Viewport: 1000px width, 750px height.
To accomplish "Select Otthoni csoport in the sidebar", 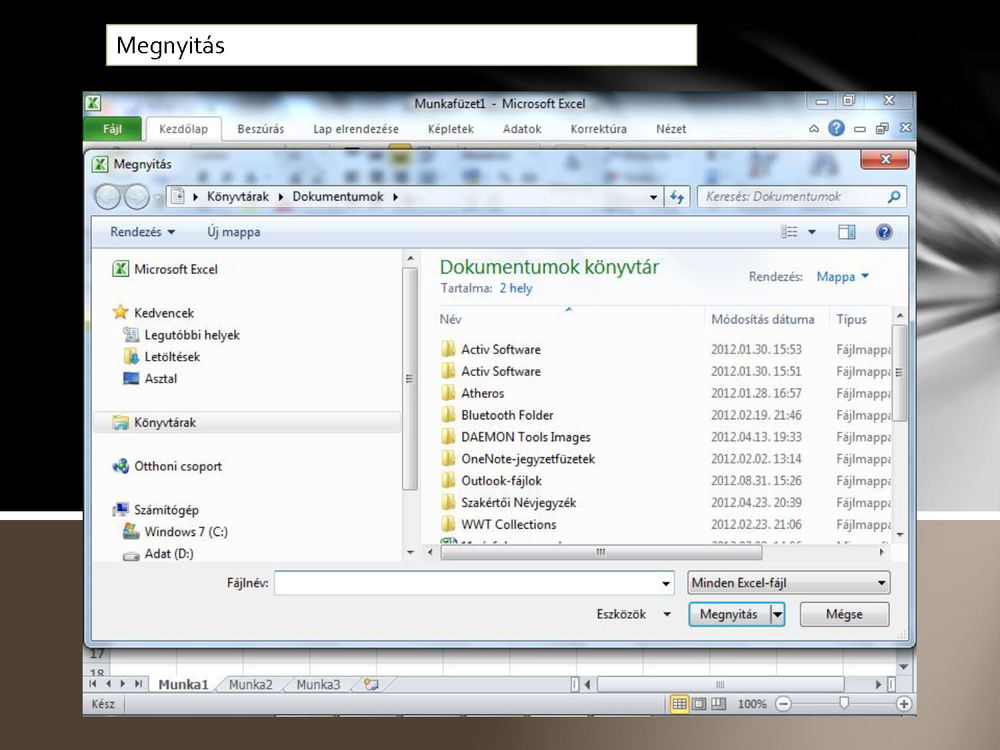I will coord(167,466).
